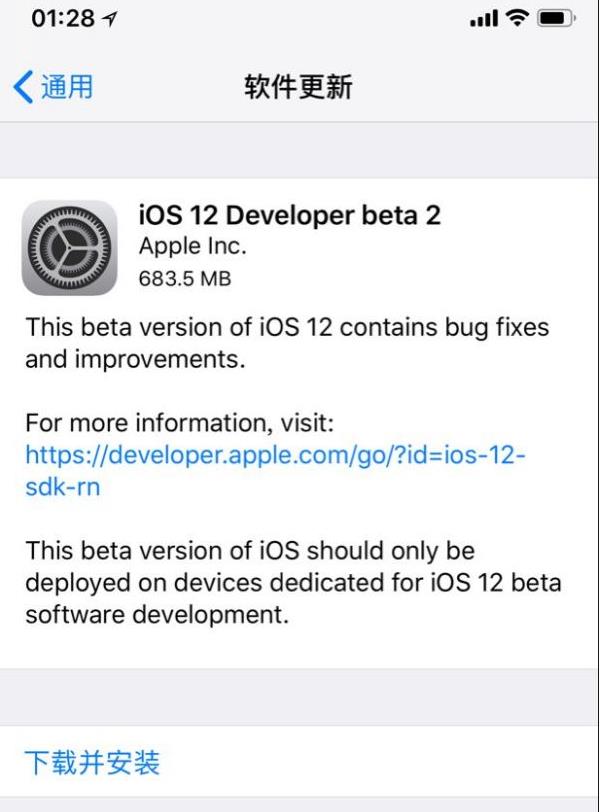The height and width of the screenshot is (812, 600).
Task: Tap the gear artwork inside the update thumbnail
Action: (70, 244)
